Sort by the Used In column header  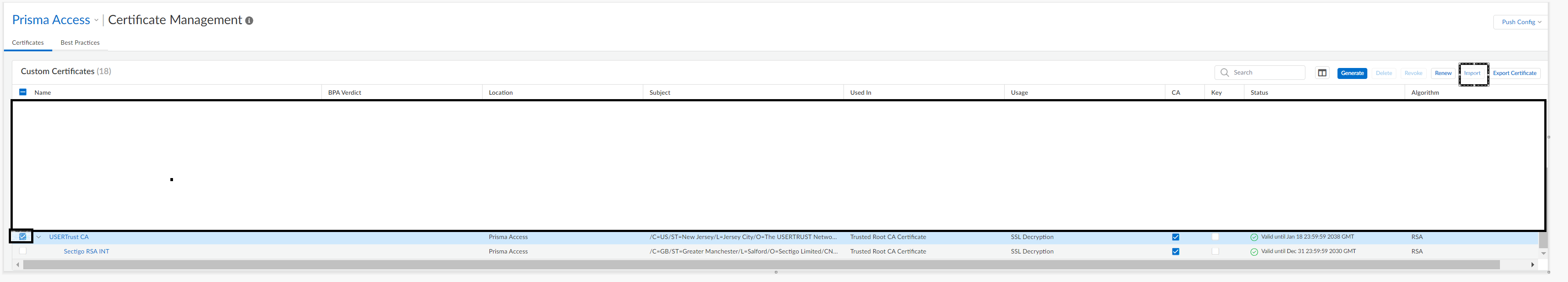(x=861, y=93)
